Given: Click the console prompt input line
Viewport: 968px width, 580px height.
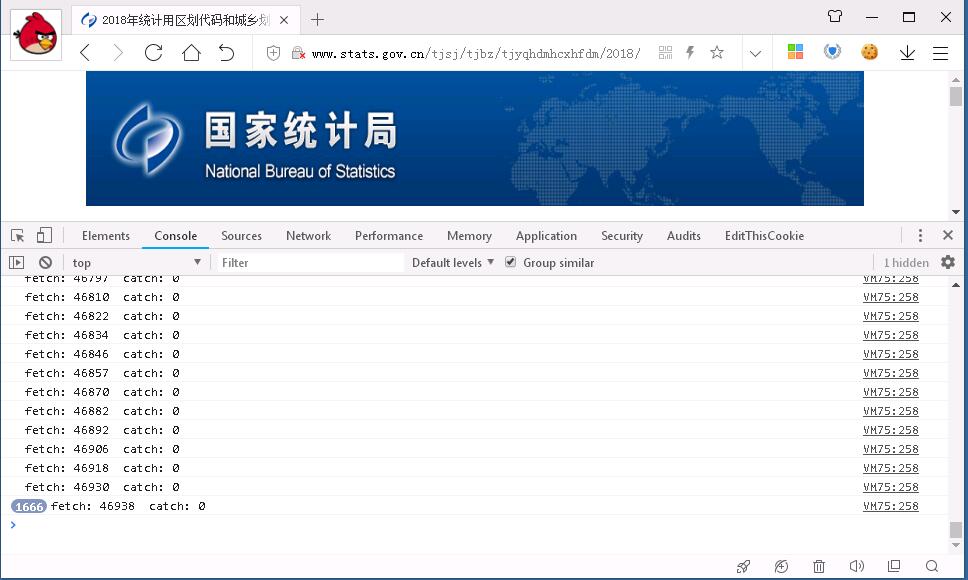Looking at the screenshot, I should tap(475, 525).
